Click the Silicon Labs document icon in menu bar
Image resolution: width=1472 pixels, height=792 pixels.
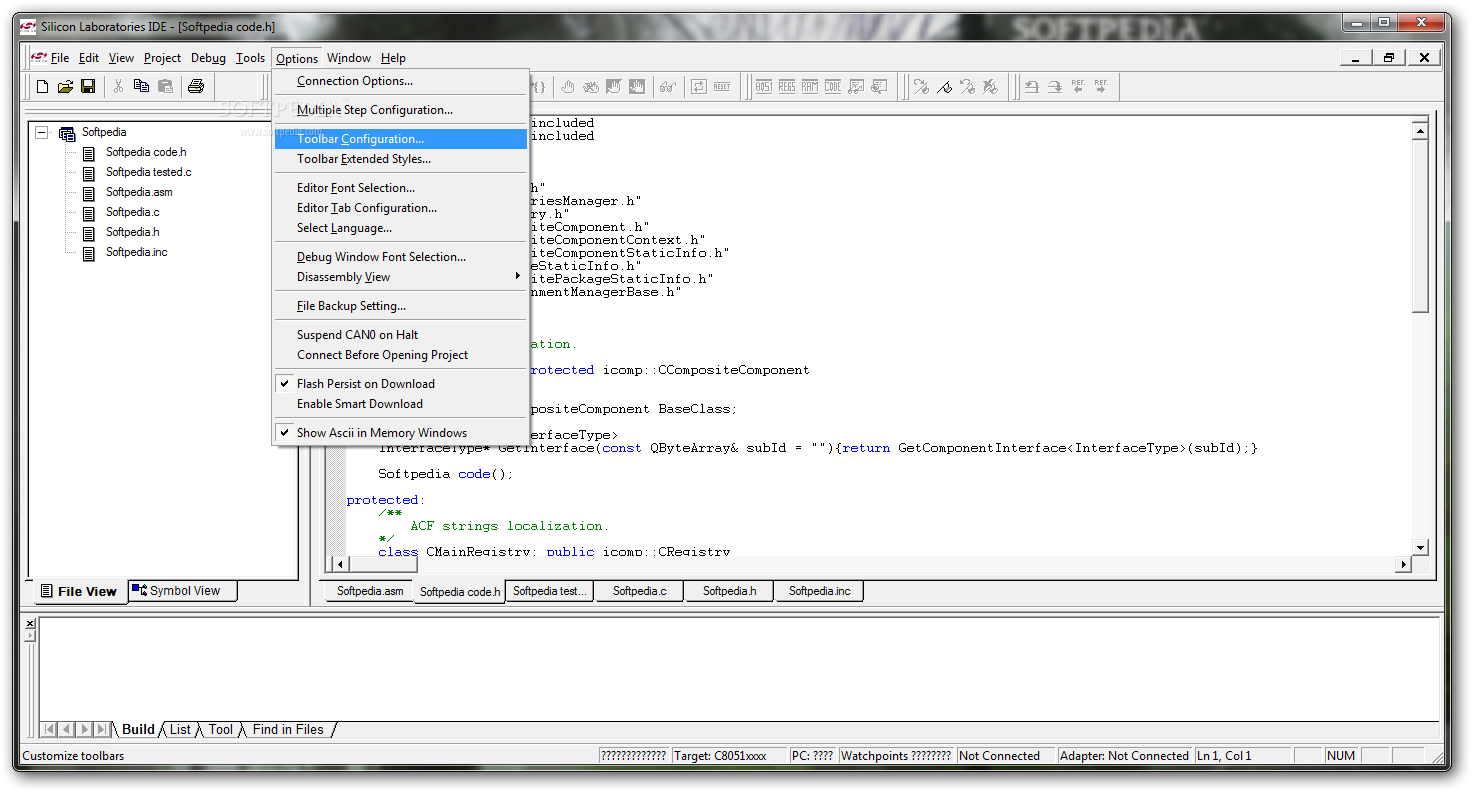coord(39,57)
